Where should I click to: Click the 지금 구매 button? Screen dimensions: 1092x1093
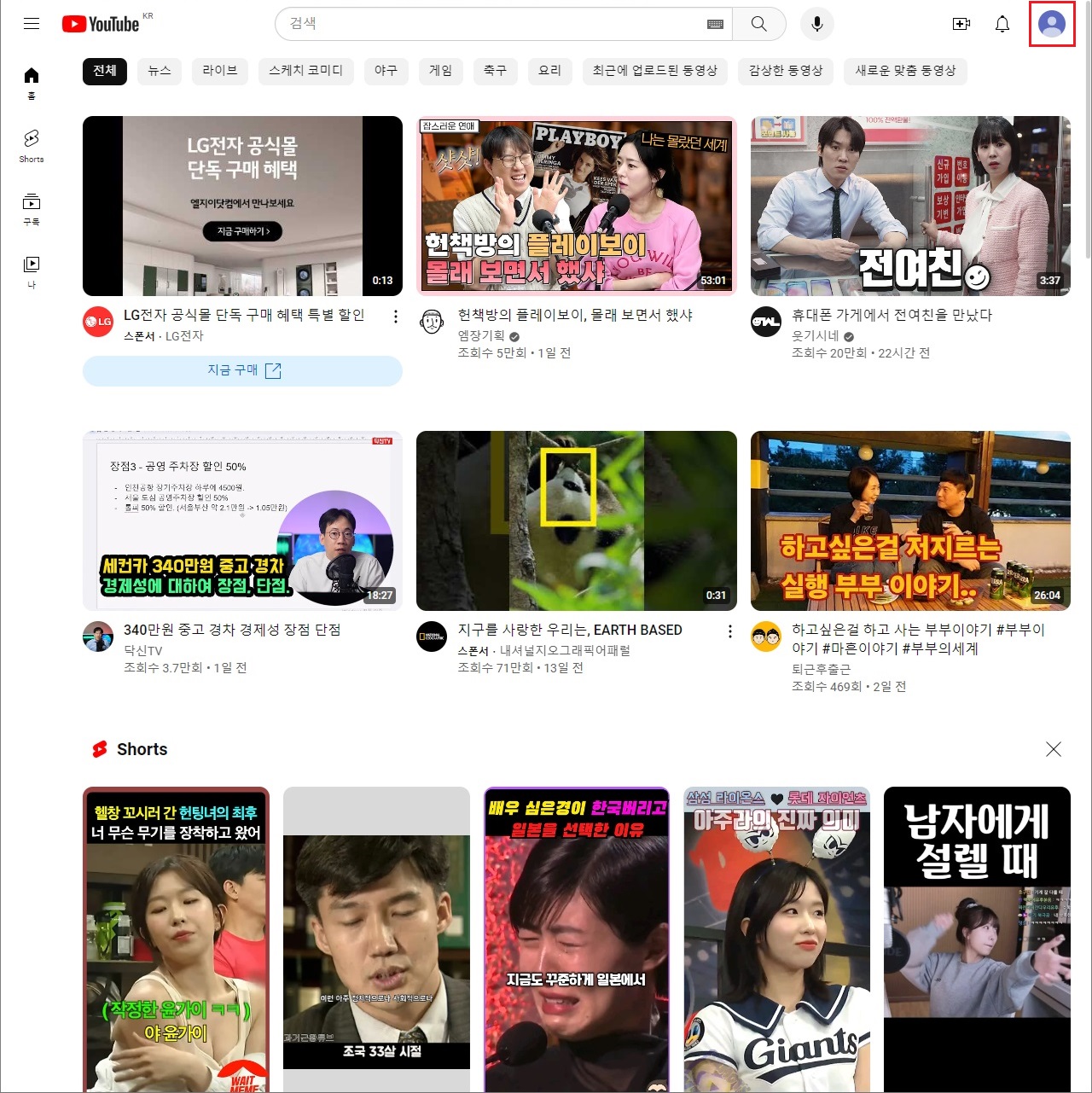(x=242, y=370)
